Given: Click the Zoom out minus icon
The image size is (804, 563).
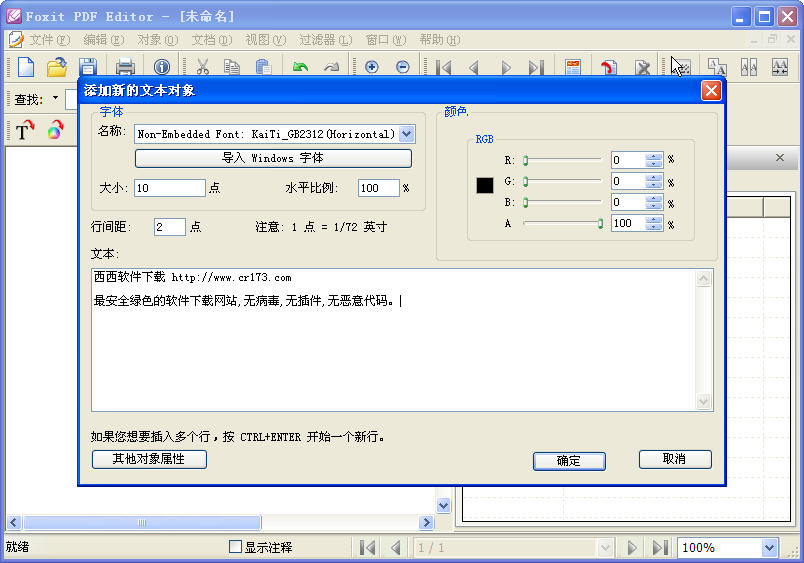Looking at the screenshot, I should (403, 67).
